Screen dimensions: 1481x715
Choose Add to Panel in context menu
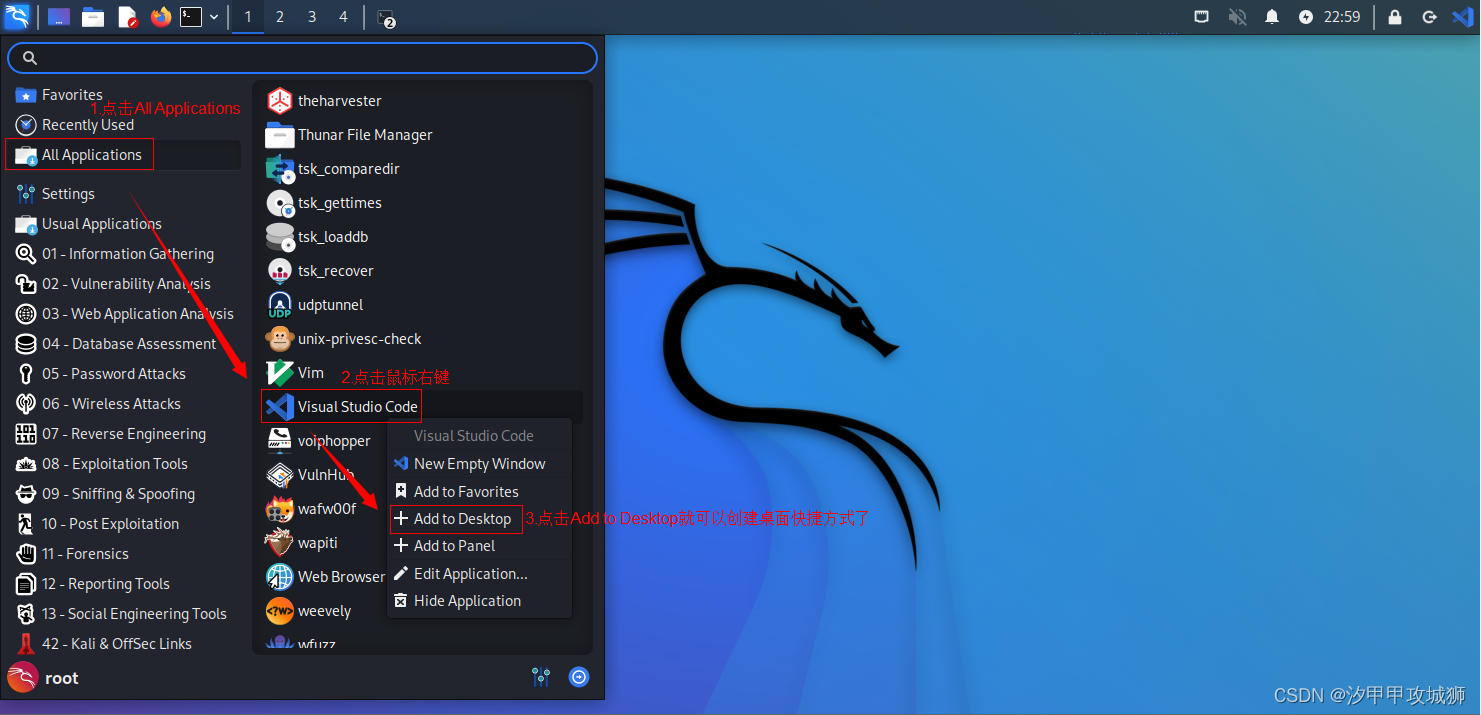(x=479, y=546)
